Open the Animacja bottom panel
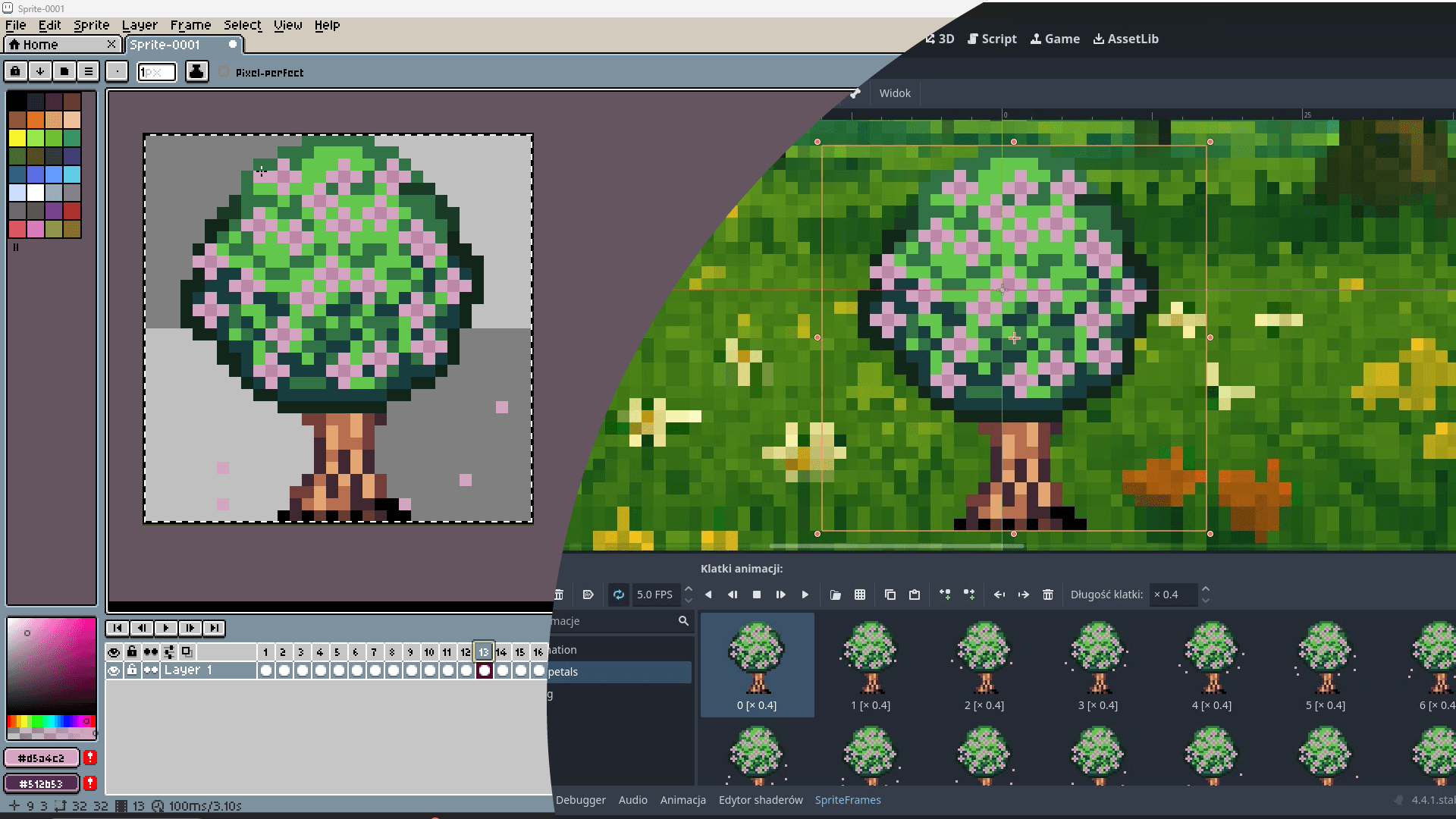 [682, 800]
